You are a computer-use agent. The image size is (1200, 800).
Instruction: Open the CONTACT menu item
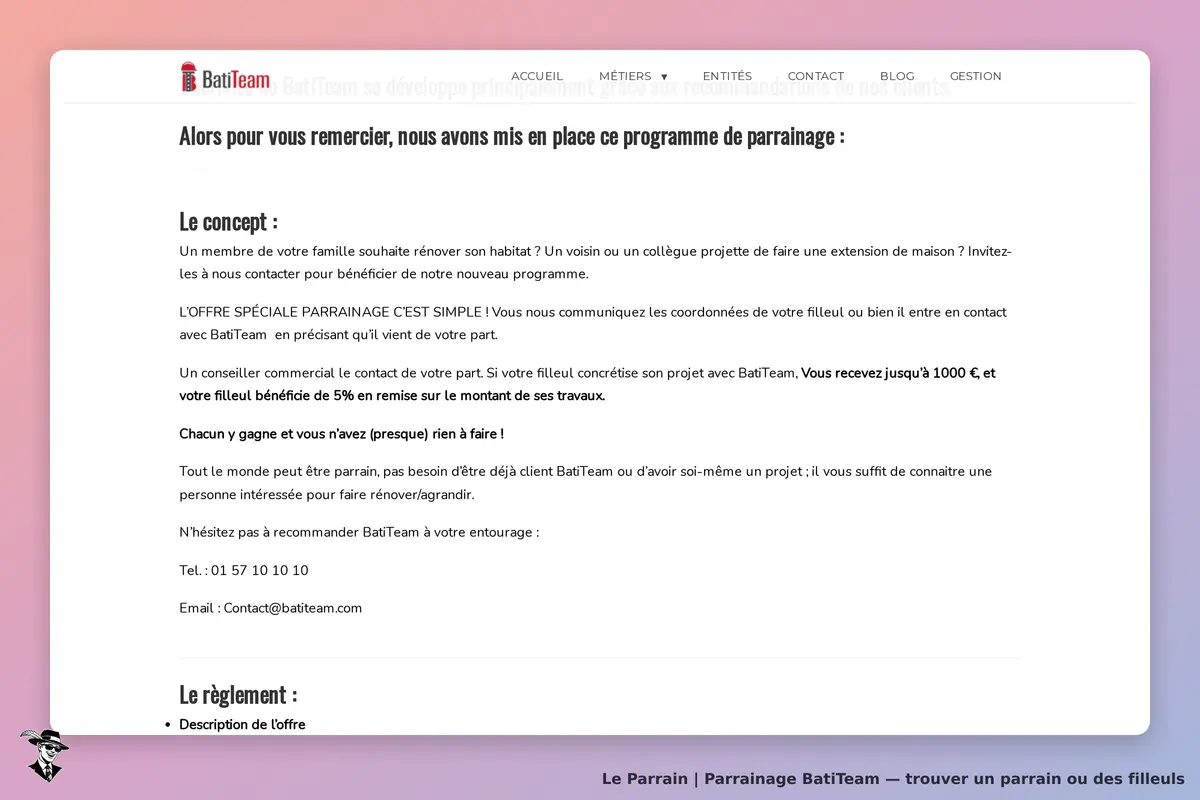[816, 76]
